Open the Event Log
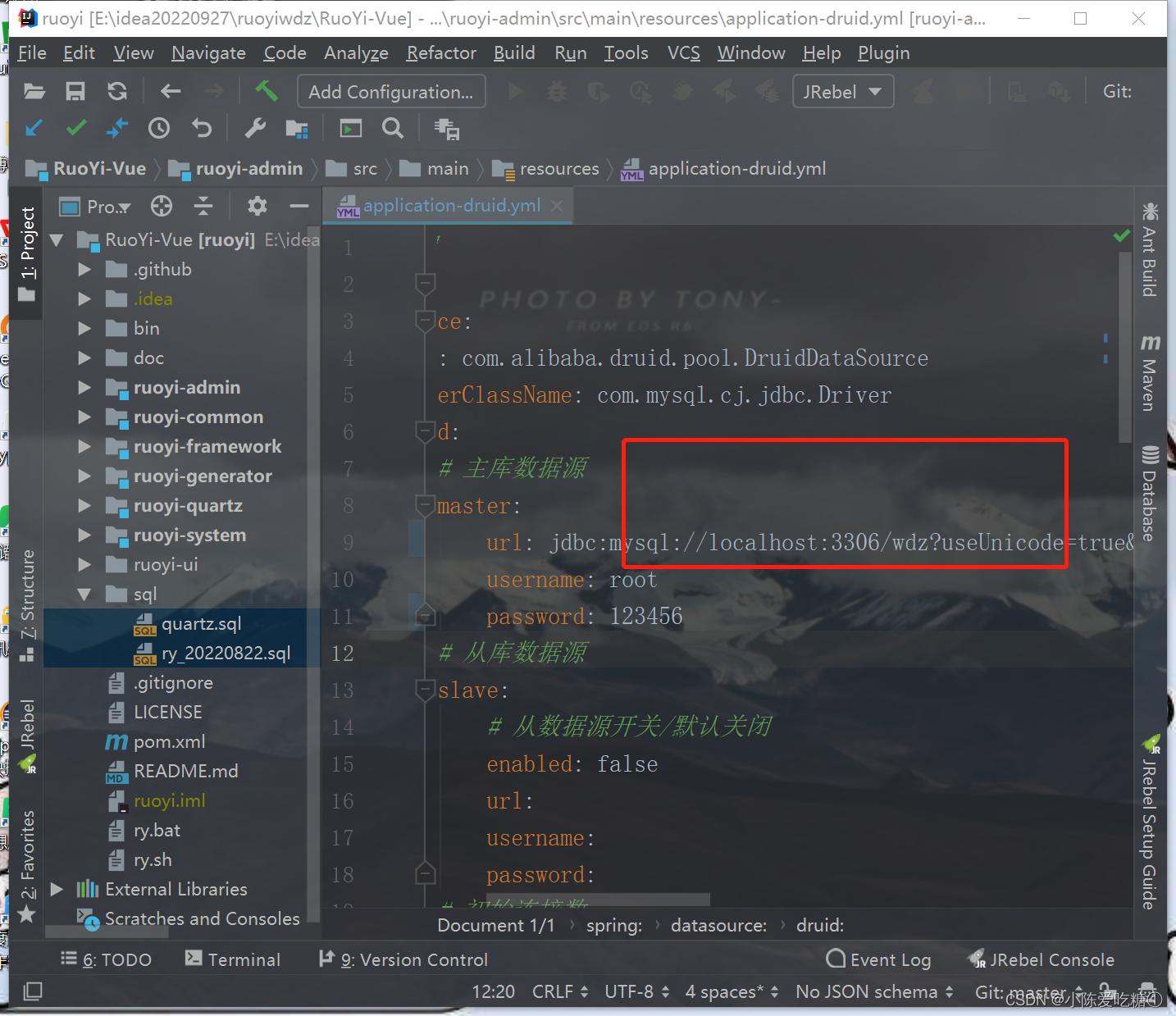1176x1016 pixels. click(x=878, y=959)
